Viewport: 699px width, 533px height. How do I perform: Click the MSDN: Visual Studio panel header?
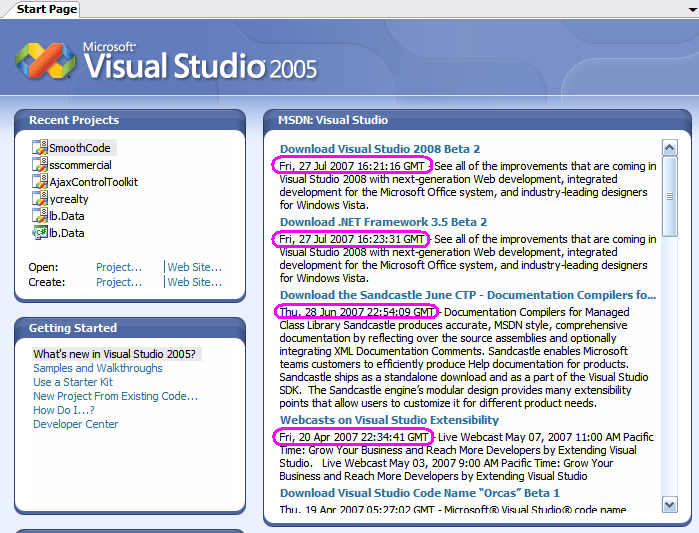pos(477,120)
